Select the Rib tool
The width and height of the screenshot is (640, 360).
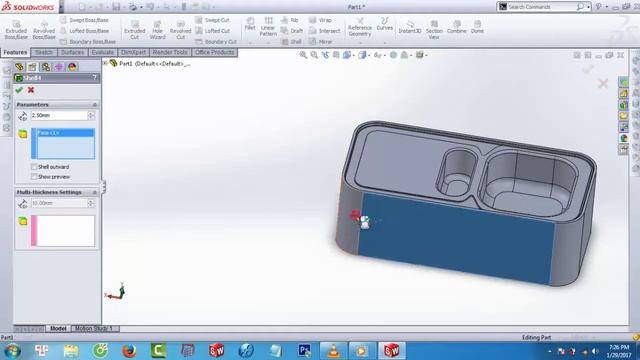(x=290, y=20)
